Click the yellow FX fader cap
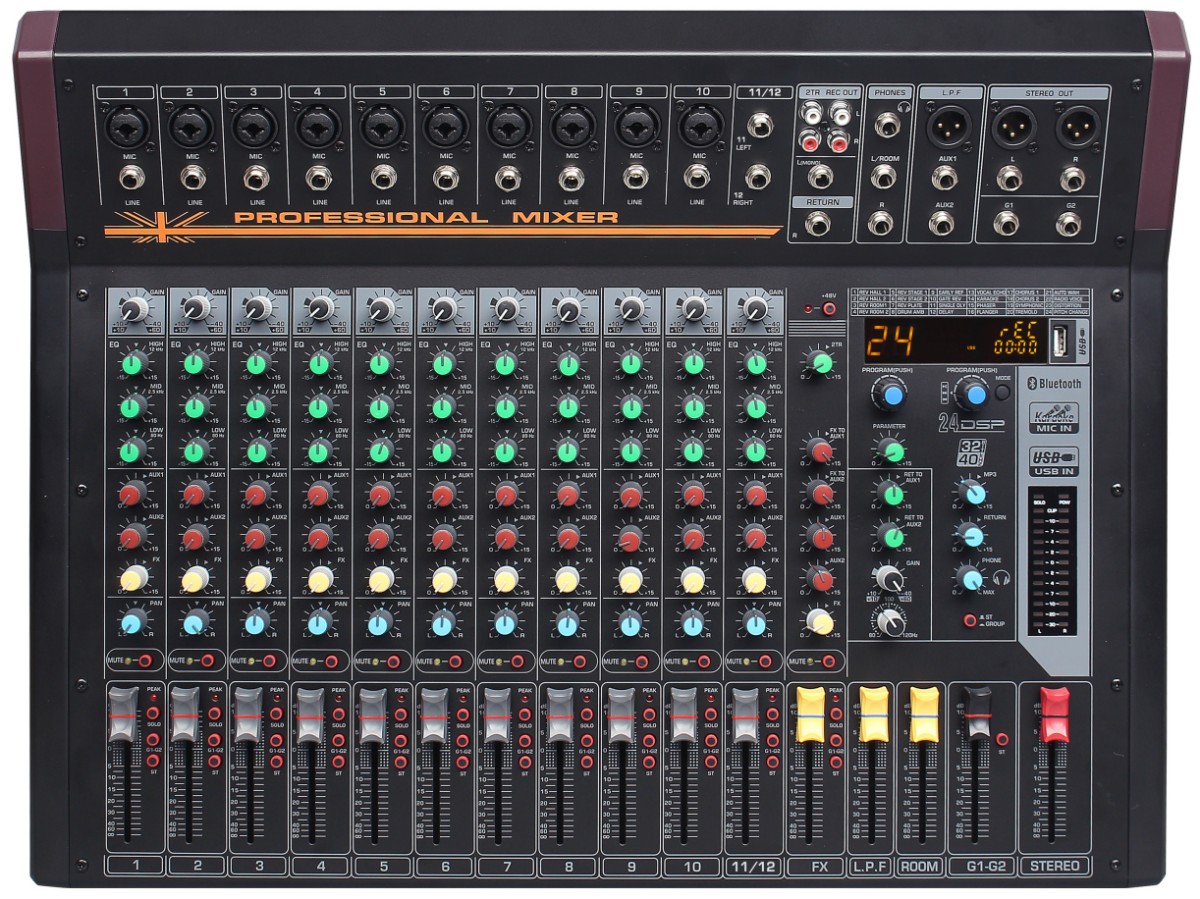 [x=808, y=714]
